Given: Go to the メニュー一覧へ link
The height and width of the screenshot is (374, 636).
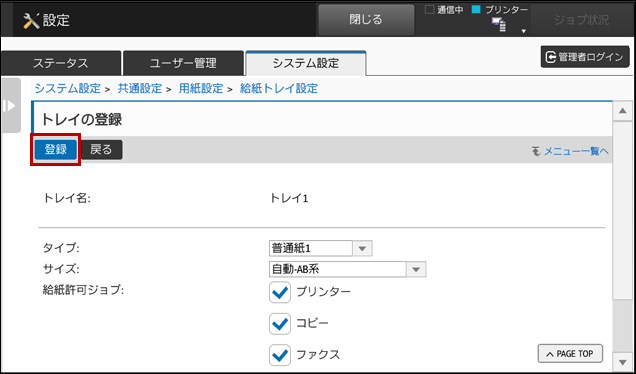Looking at the screenshot, I should pos(576,151).
